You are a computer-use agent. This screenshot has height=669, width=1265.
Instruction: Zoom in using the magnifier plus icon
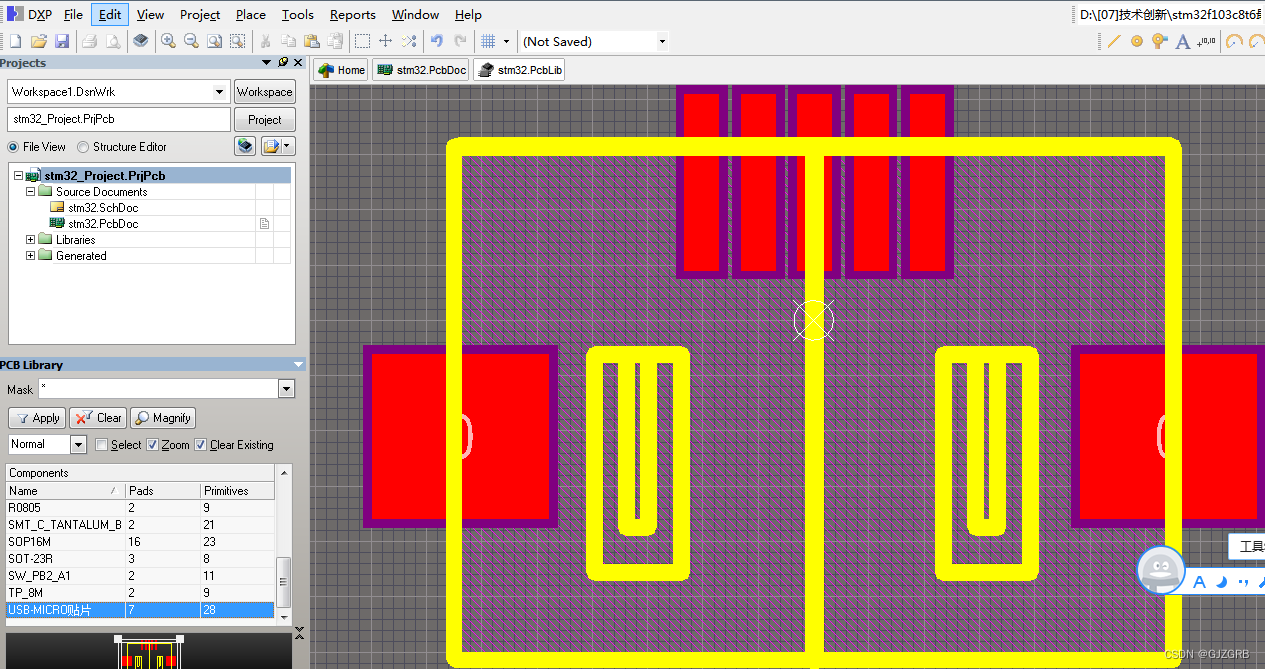(x=168, y=41)
